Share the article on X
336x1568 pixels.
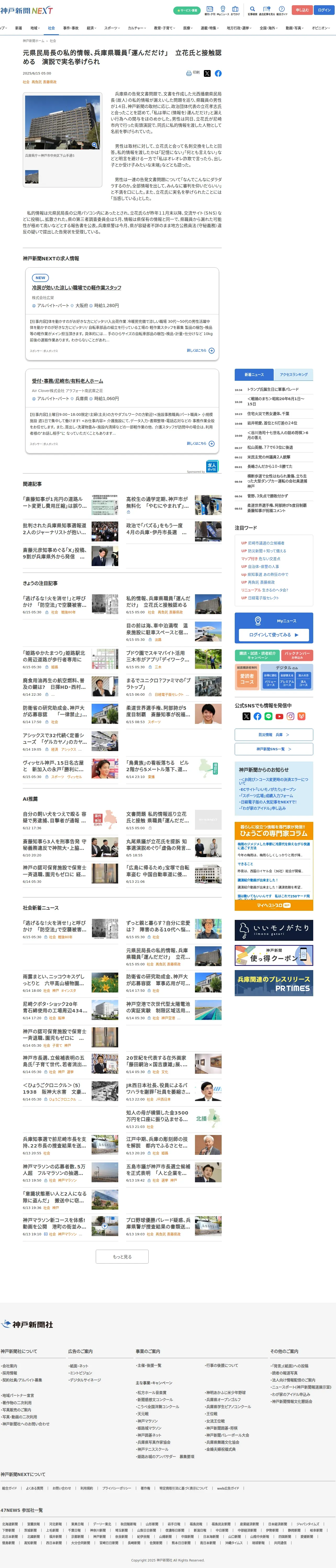click(x=207, y=73)
